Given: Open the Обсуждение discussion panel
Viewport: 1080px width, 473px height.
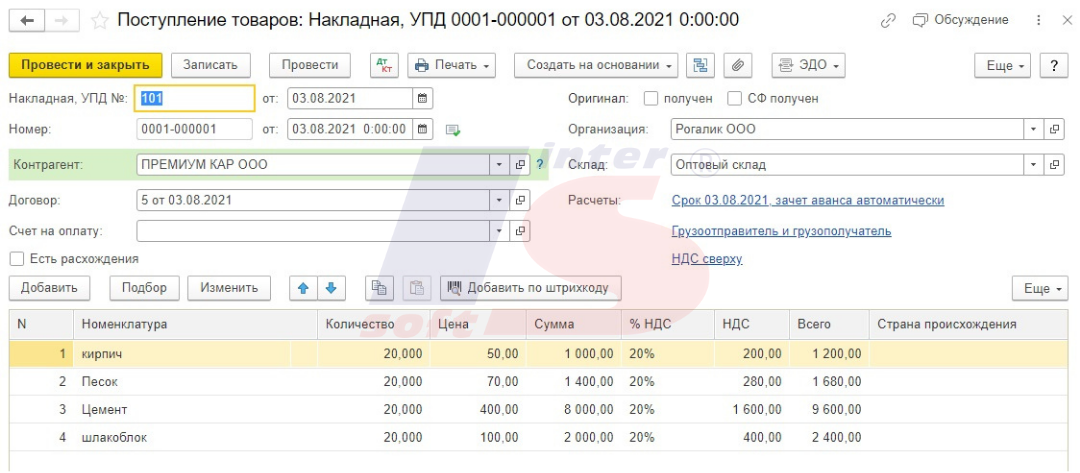Looking at the screenshot, I should (959, 20).
